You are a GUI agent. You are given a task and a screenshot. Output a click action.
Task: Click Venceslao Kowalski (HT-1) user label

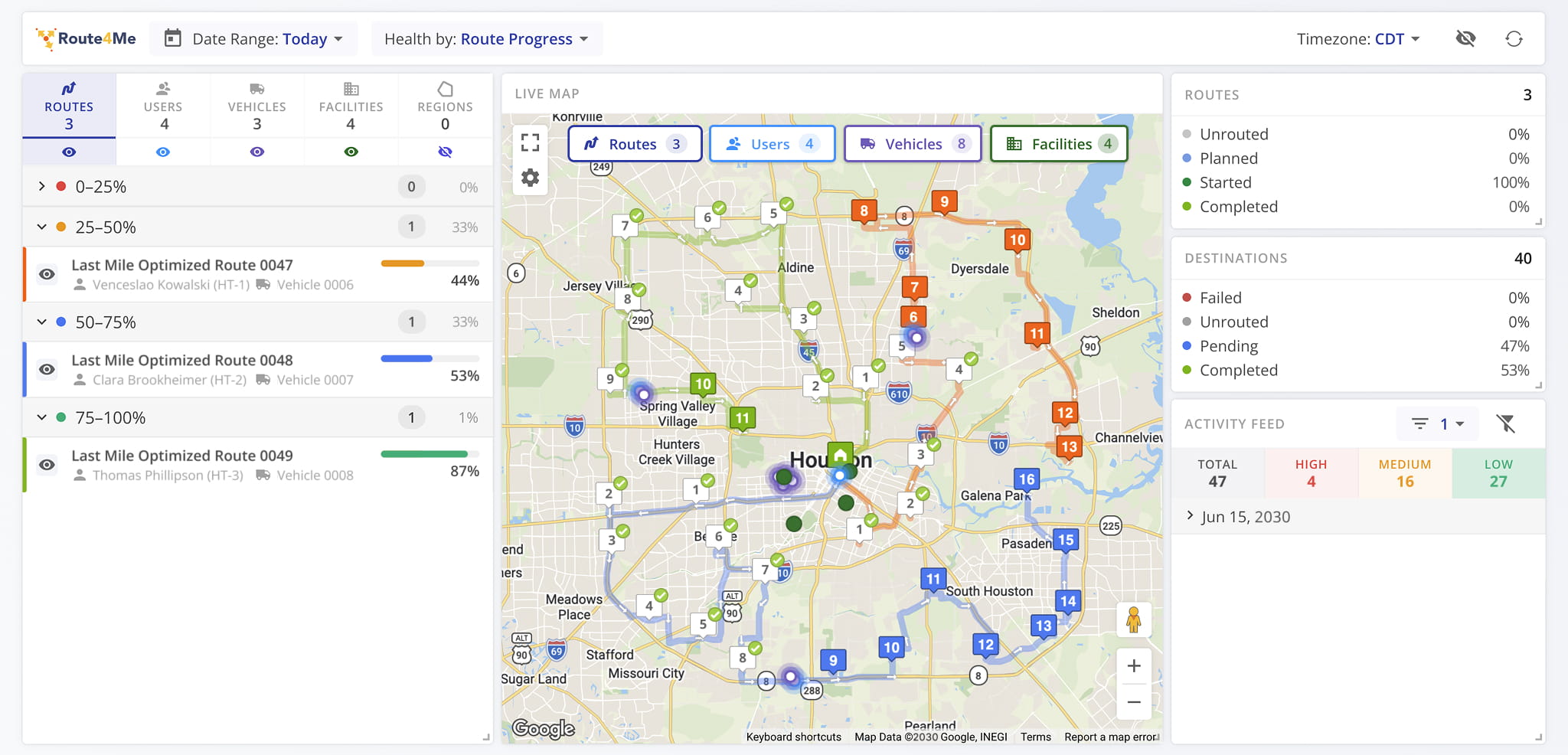[x=162, y=285]
